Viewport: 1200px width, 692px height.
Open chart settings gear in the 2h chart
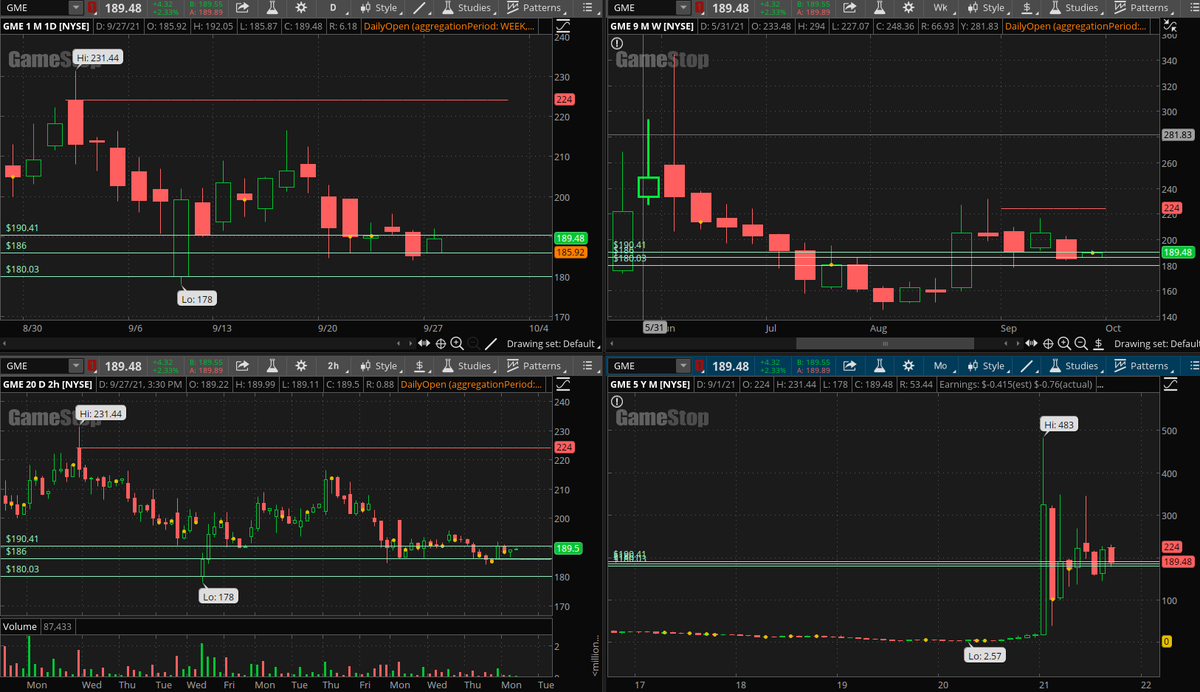tap(300, 366)
